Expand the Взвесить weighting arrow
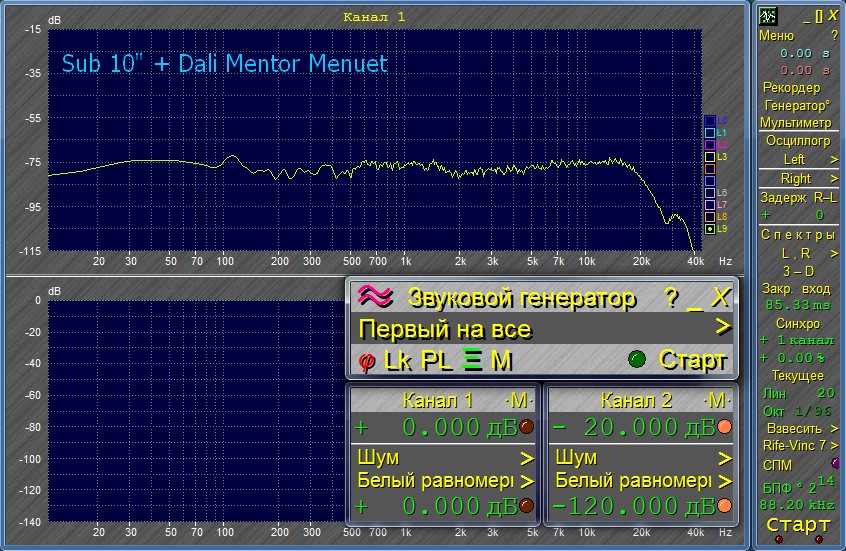This screenshot has width=846, height=551. click(834, 428)
